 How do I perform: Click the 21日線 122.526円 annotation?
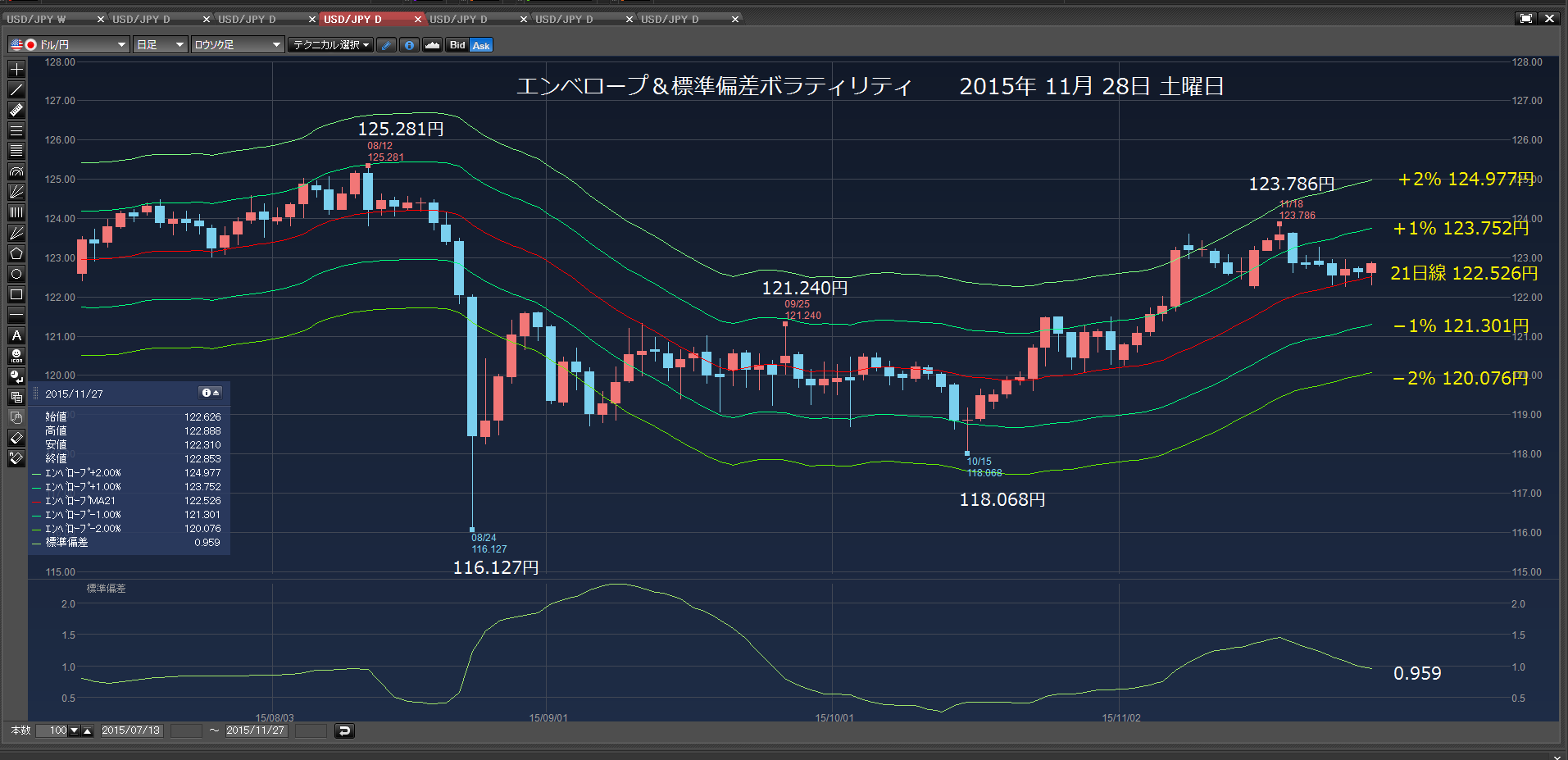point(1464,273)
